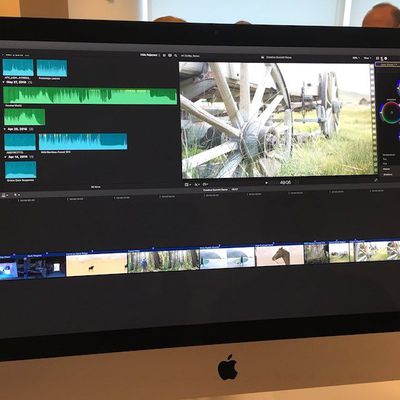Image resolution: width=400 pixels, height=400 pixels.
Task: Collapse the Apr 28, 2016 date group
Action: coord(5,129)
